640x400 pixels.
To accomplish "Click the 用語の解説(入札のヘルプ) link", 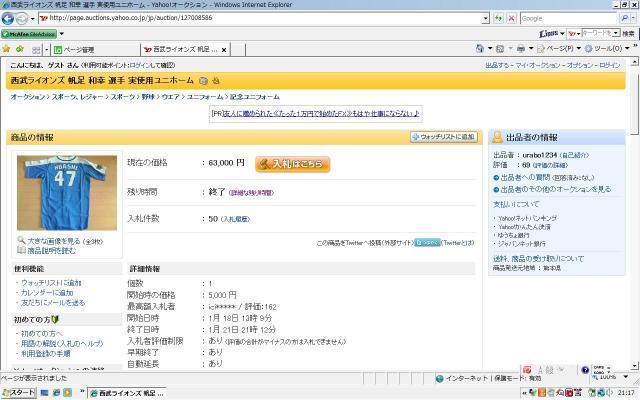I will point(62,344).
